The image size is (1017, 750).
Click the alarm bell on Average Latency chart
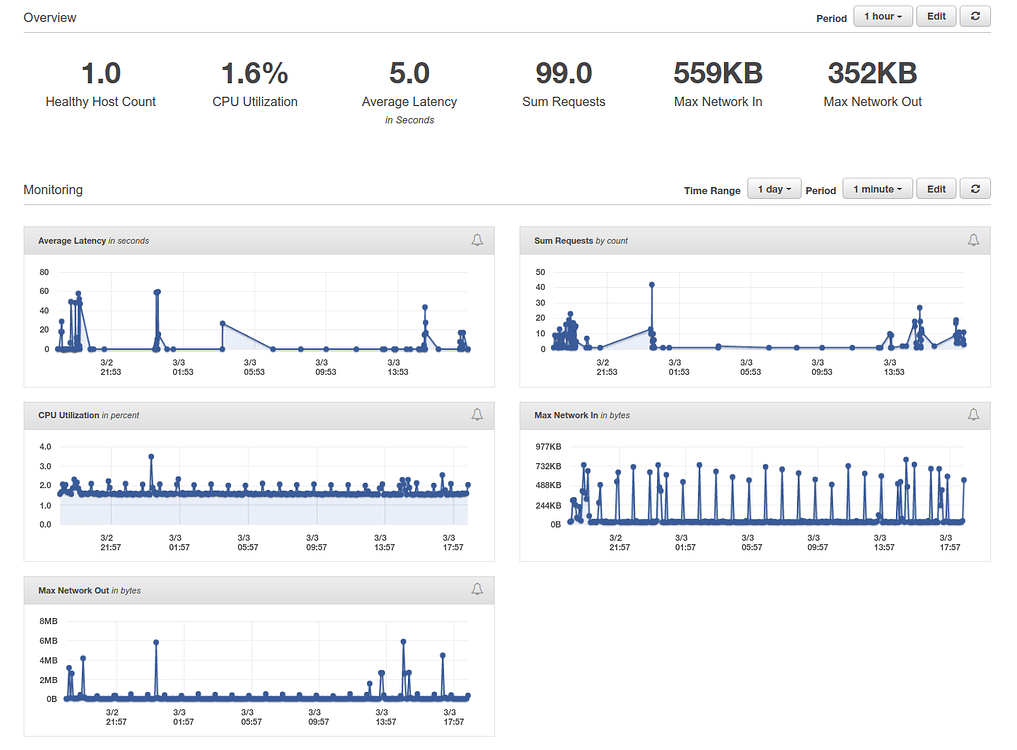476,240
